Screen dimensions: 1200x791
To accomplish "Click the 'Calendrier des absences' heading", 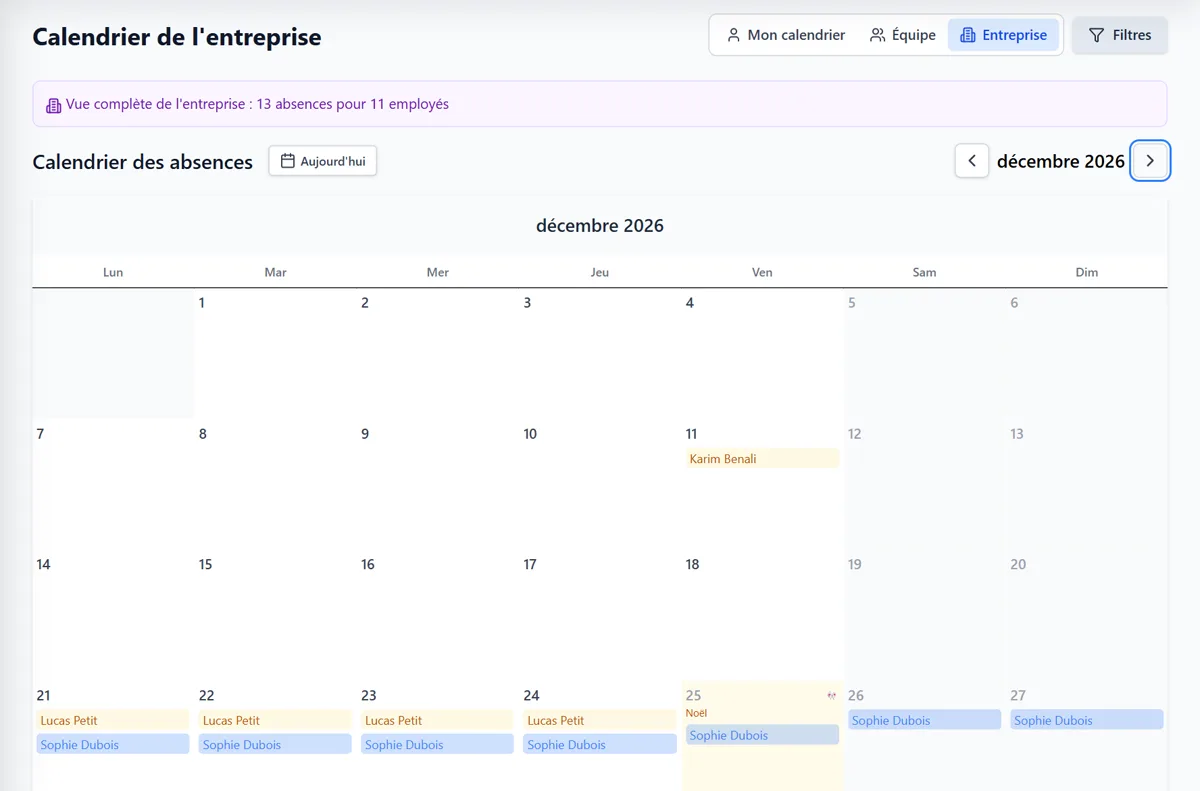I will (x=142, y=162).
